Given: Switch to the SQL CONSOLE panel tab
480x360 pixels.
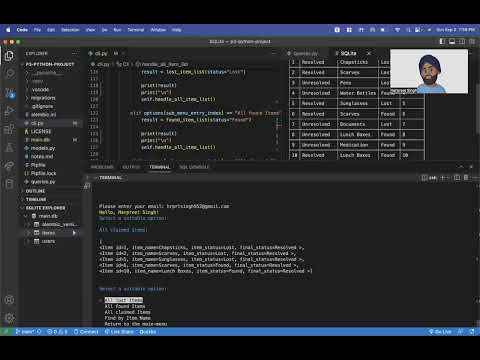Looking at the screenshot, I should click(194, 167).
